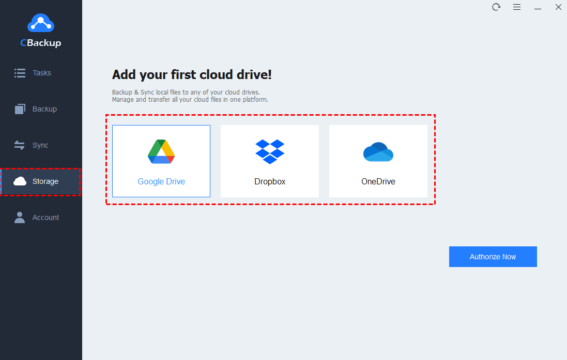
Task: Choose the OneDrive card label
Action: (378, 181)
